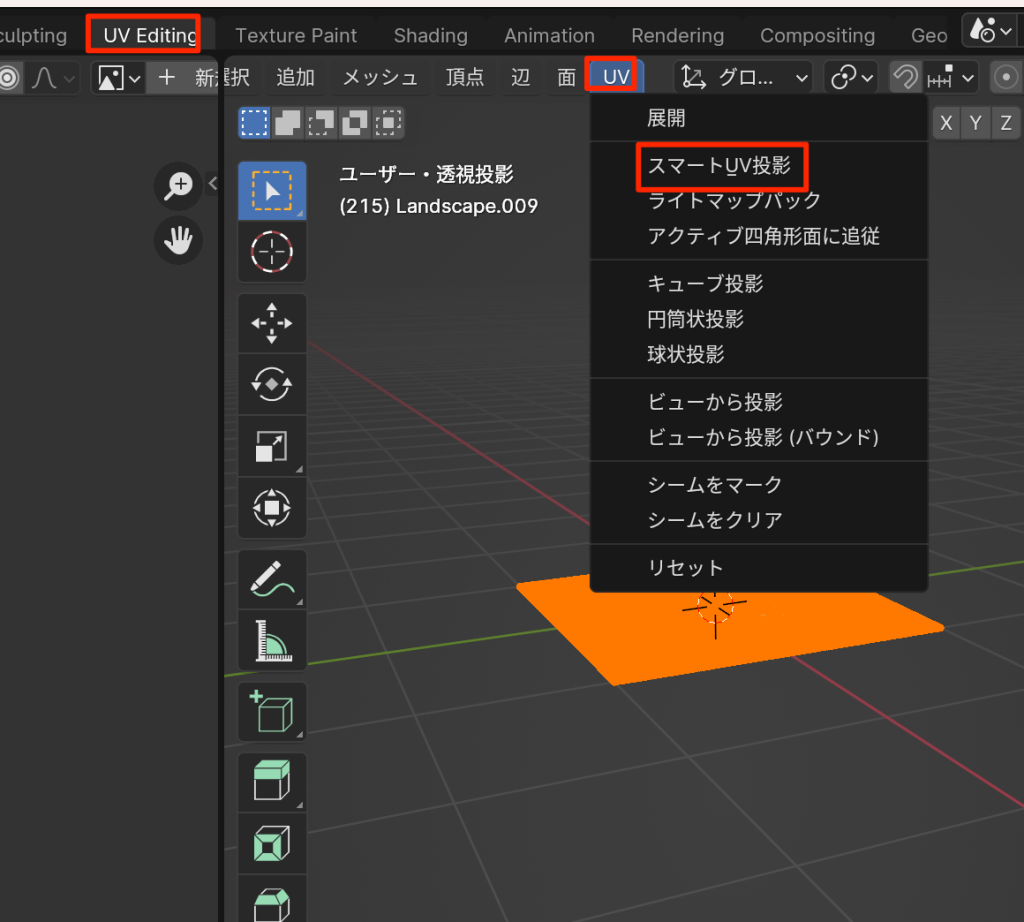Viewport: 1024px width, 922px height.
Task: Click the zoom magnifier icon
Action: coord(179,184)
